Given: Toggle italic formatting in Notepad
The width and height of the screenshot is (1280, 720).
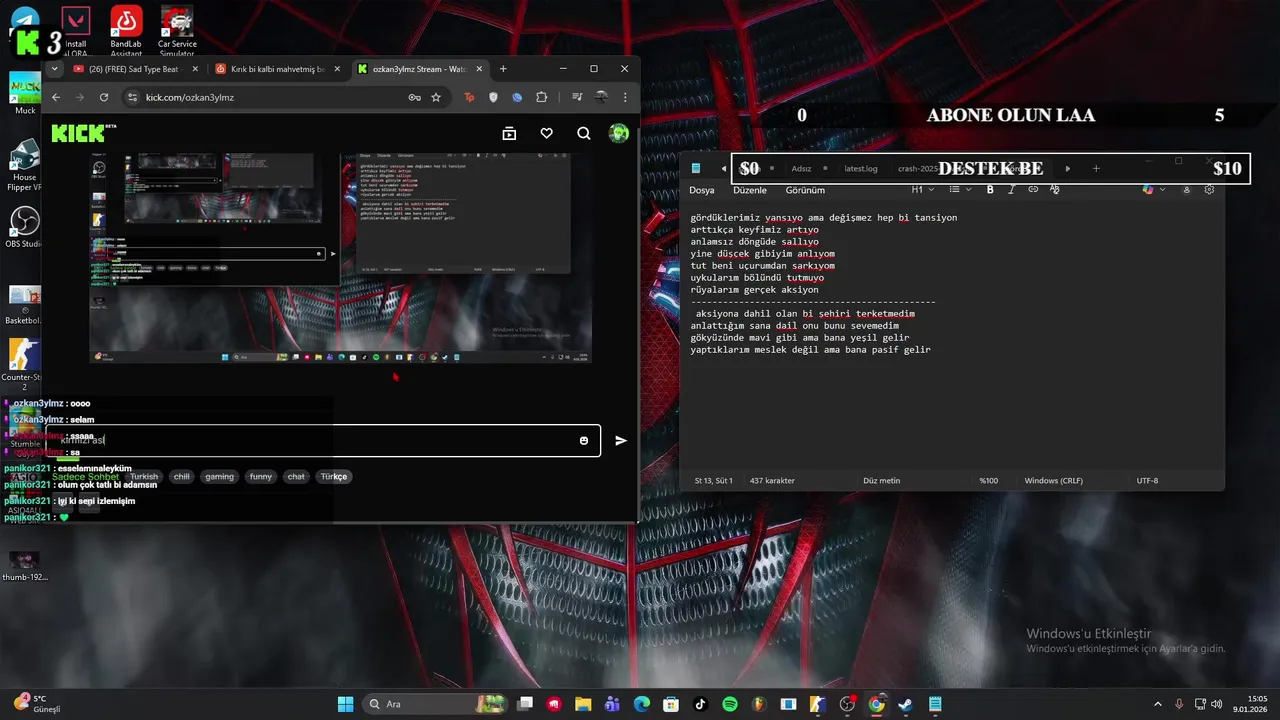Looking at the screenshot, I should point(1011,189).
